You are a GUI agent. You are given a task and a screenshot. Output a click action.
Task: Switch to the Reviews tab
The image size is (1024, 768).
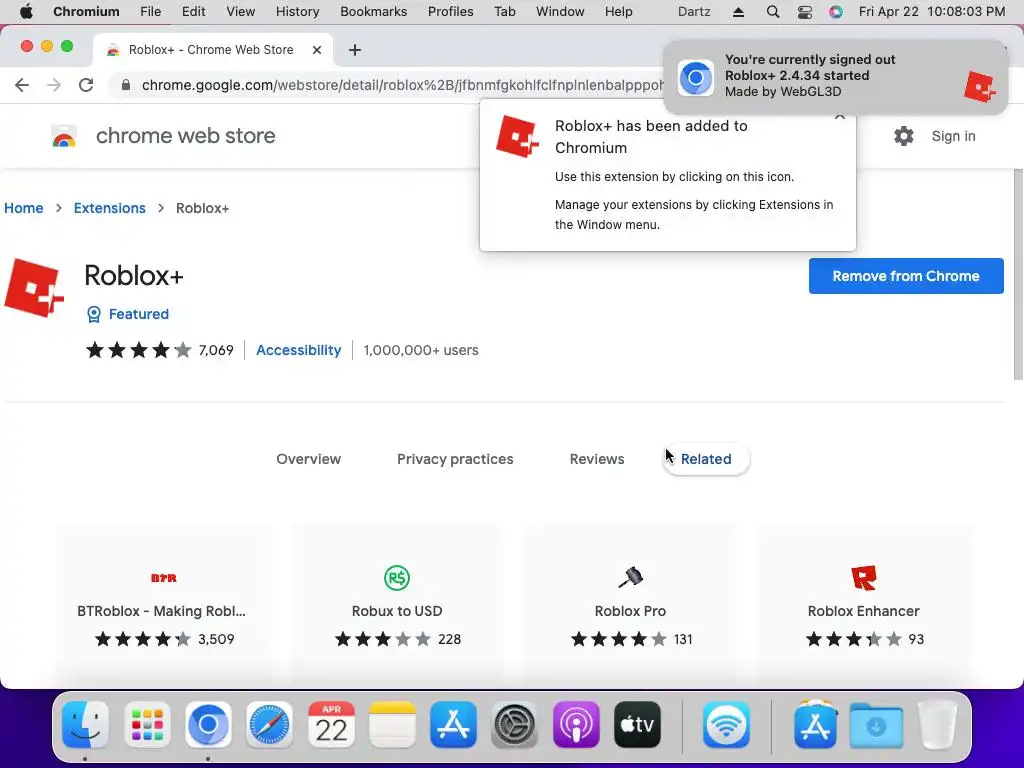[597, 459]
